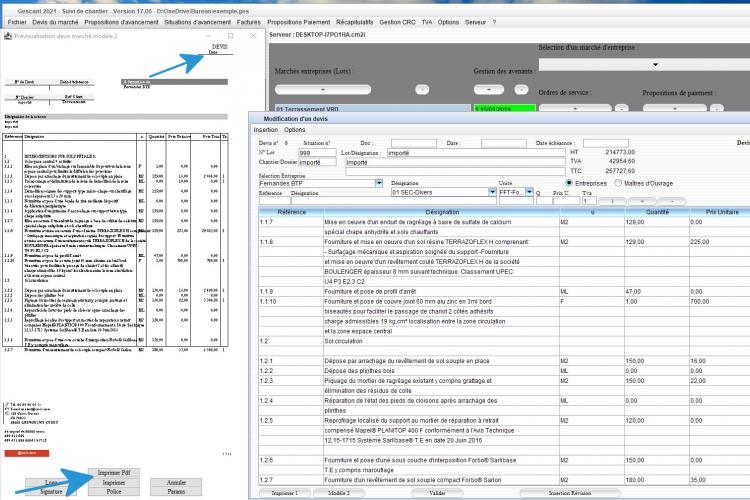Open the Situations d'avancement menu

198,22
